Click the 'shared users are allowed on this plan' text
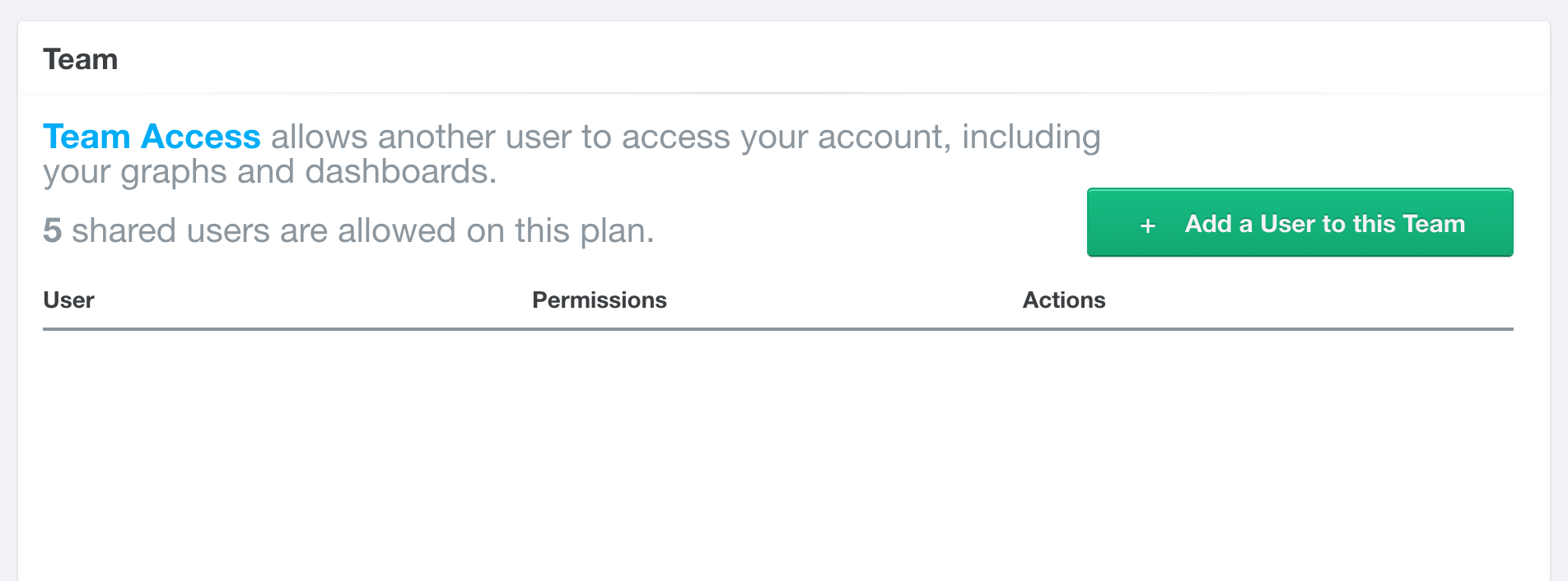Screen dimensions: 1568x581 click(x=363, y=230)
